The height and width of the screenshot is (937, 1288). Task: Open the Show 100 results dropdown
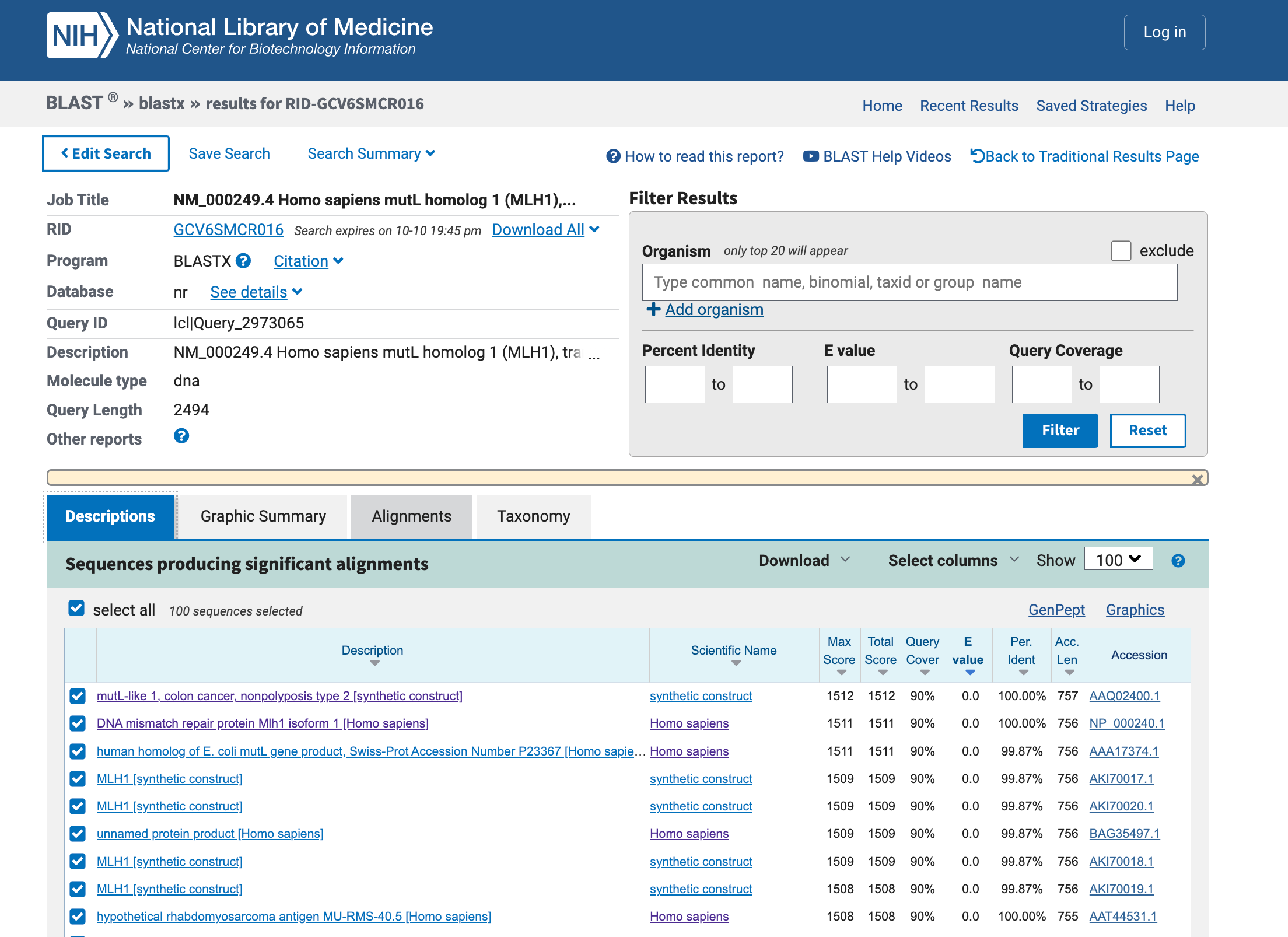click(x=1118, y=560)
